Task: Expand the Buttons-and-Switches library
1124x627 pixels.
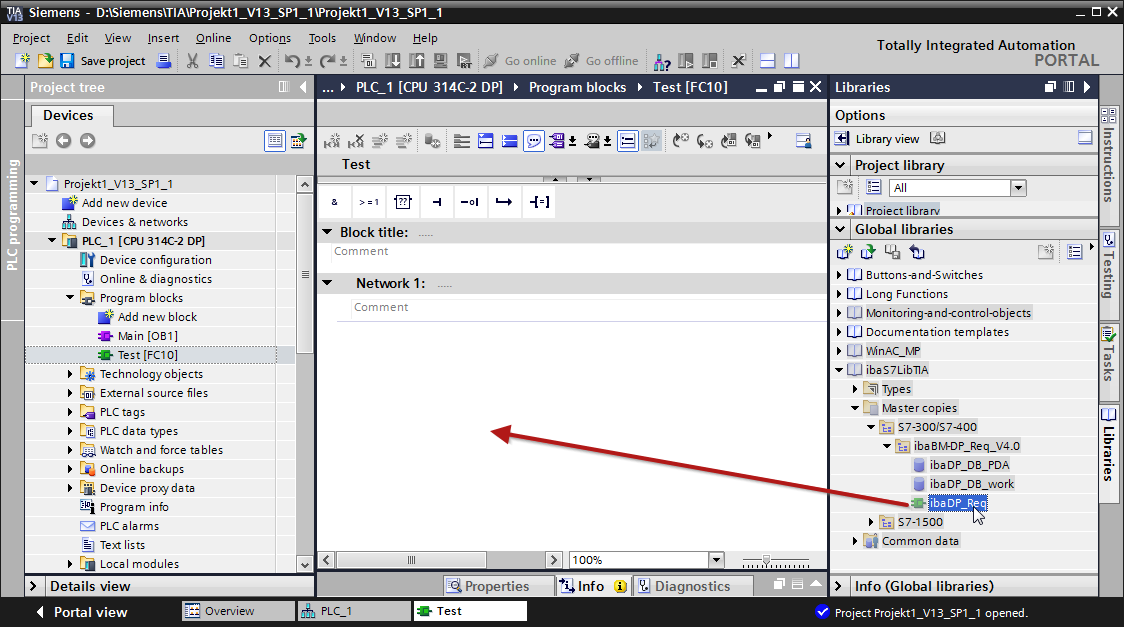Action: 839,275
